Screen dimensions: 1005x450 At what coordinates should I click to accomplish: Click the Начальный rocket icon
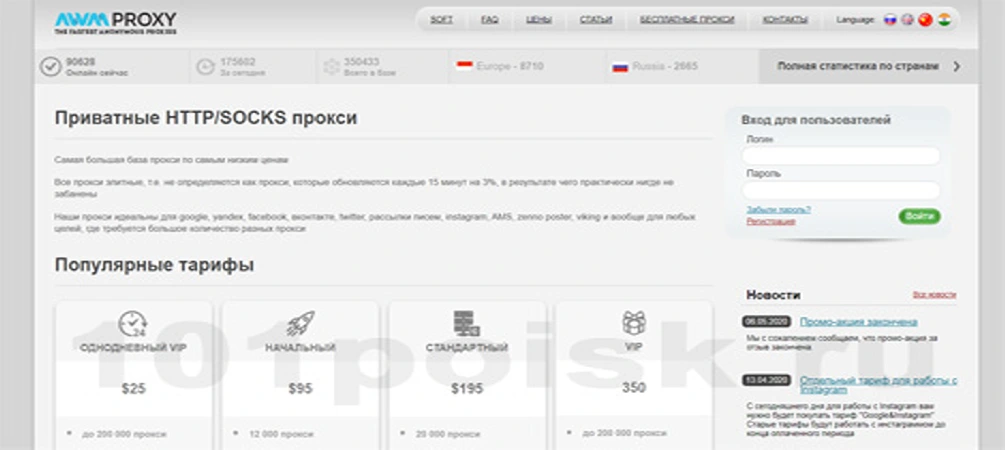tap(300, 324)
